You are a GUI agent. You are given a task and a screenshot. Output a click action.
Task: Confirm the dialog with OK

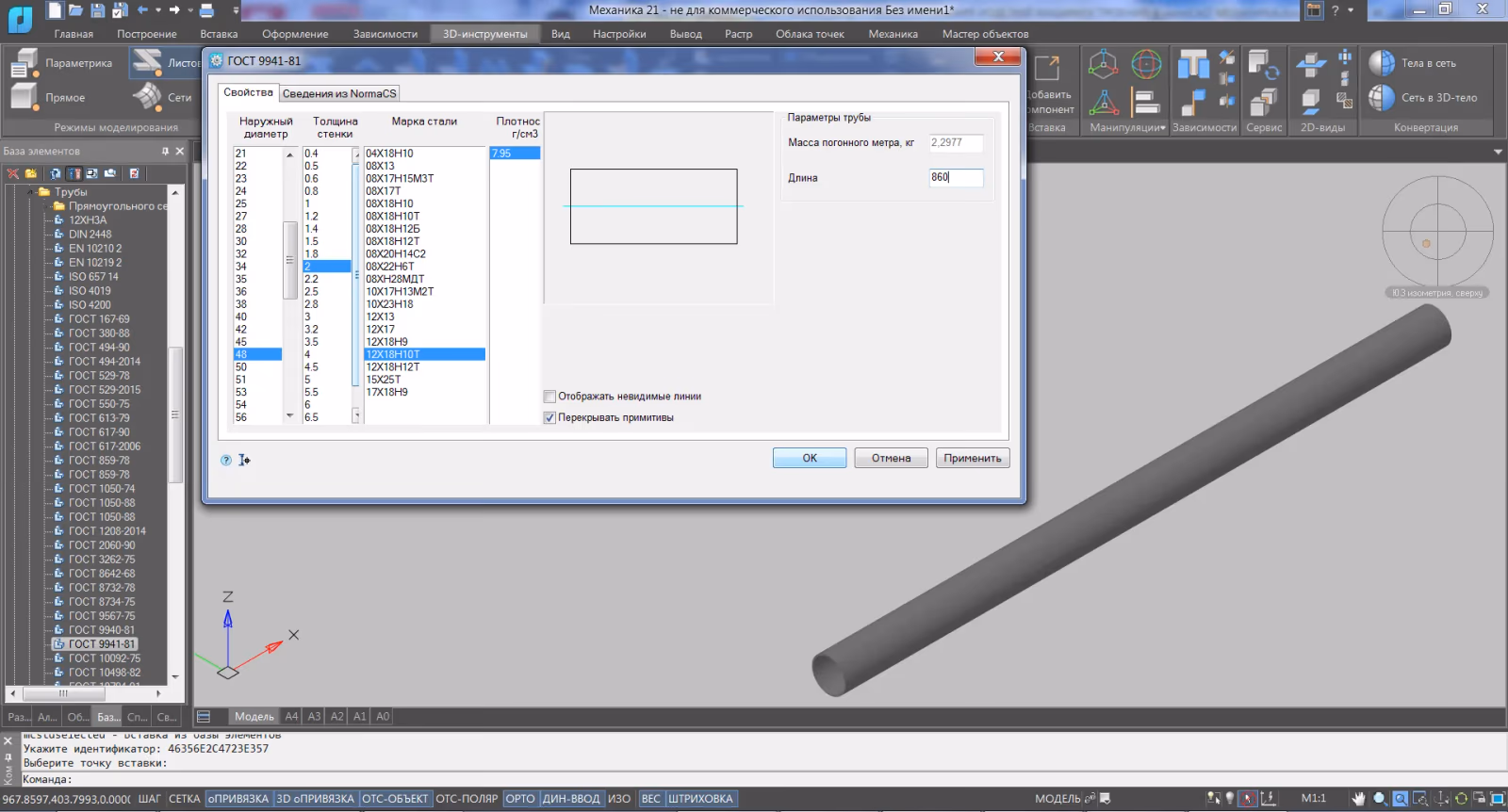click(810, 458)
